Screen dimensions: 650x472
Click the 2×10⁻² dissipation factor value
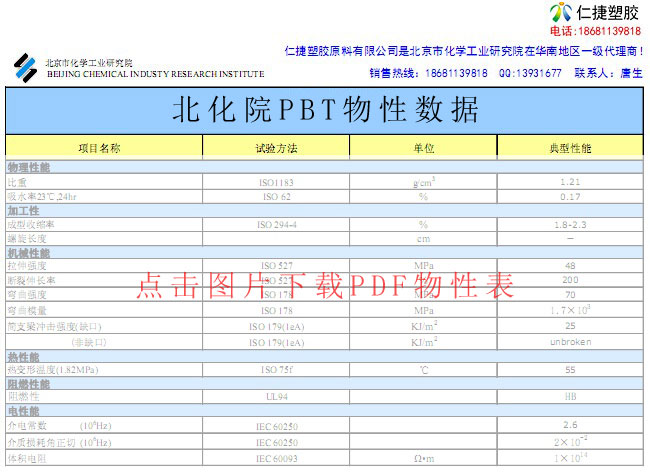click(x=570, y=441)
